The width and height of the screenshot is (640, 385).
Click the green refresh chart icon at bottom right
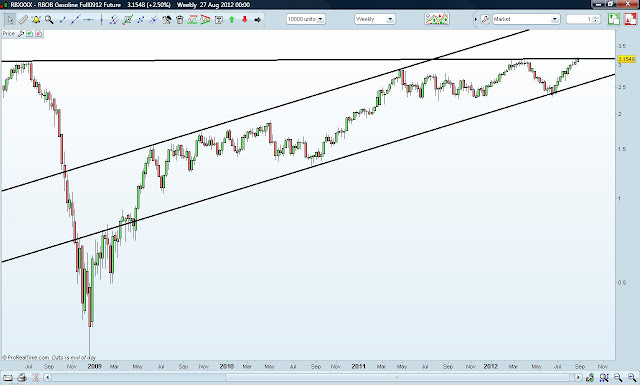tap(590, 378)
